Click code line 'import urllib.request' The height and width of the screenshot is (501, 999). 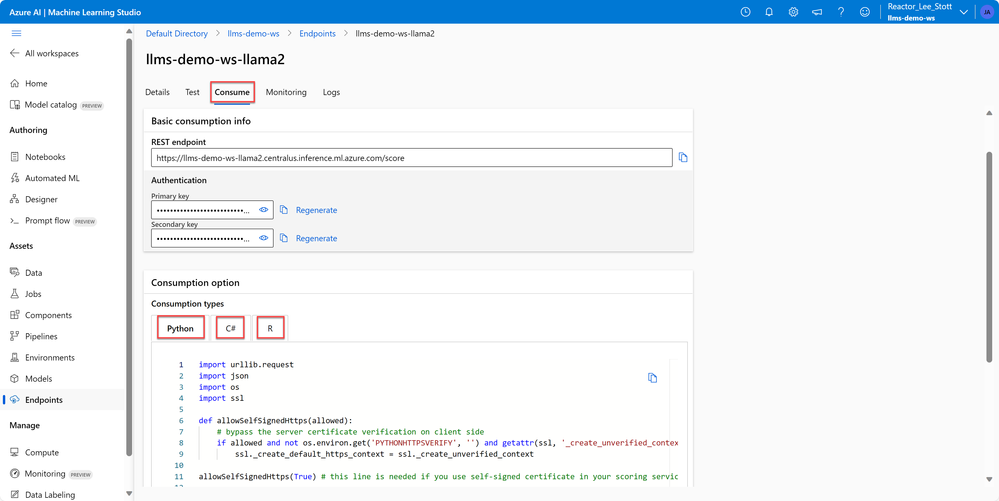(x=246, y=365)
